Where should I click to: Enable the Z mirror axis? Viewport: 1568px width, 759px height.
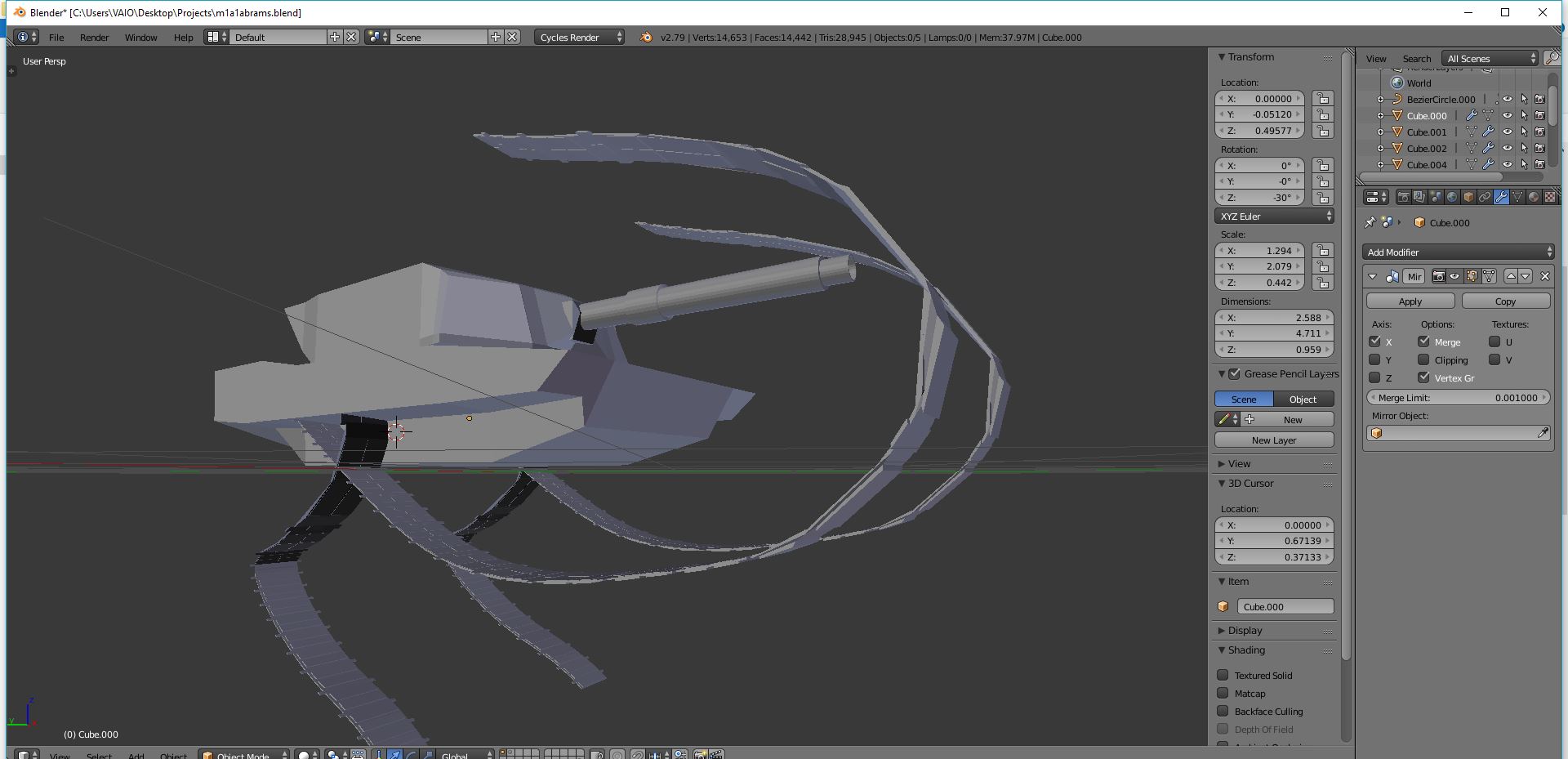click(x=1374, y=377)
